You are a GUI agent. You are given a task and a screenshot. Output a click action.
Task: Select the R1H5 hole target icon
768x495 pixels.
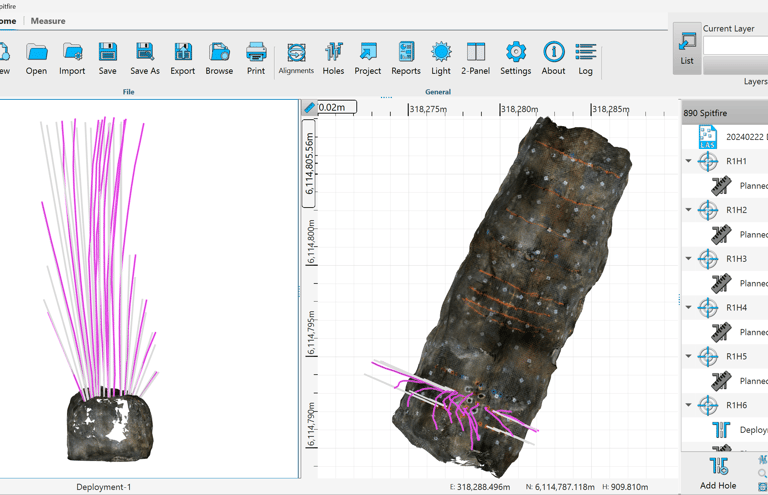tap(708, 356)
